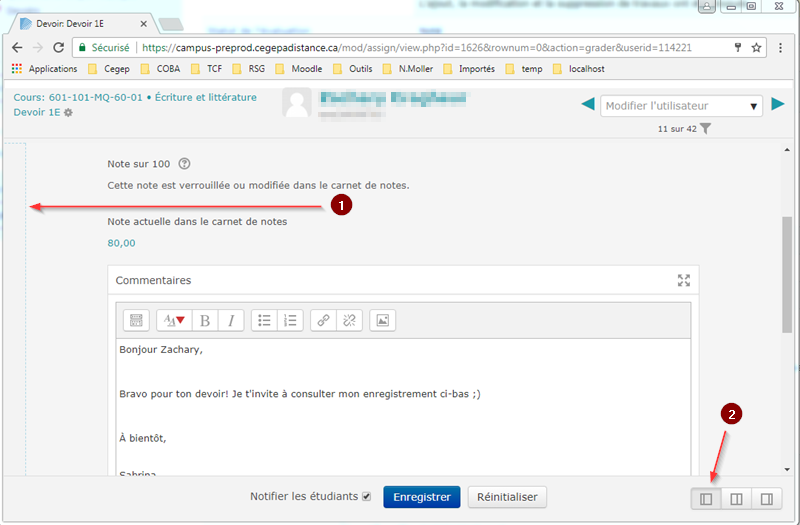Click the Réinitialiser button
This screenshot has height=525, width=800.
(x=507, y=497)
